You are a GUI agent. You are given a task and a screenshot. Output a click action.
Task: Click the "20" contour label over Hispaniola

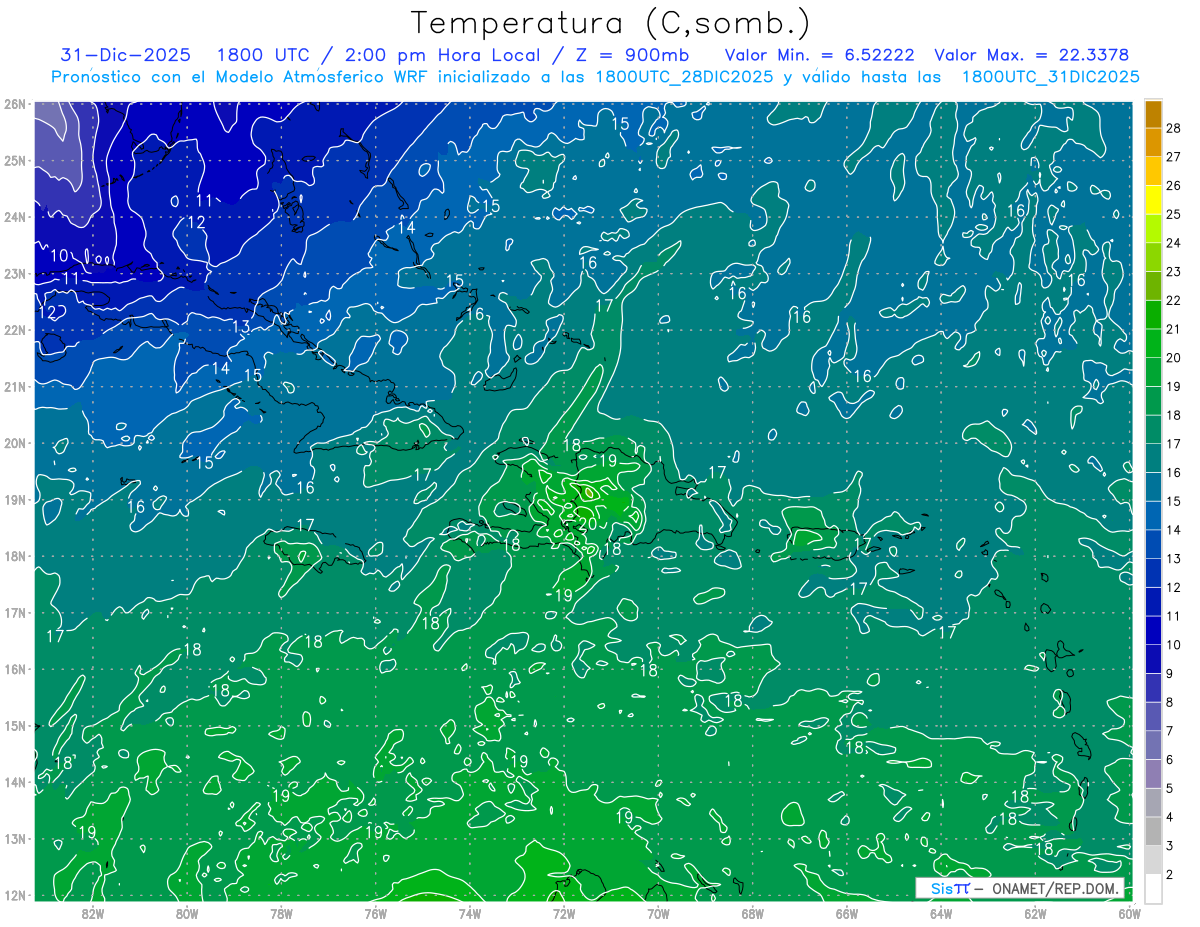(x=588, y=523)
